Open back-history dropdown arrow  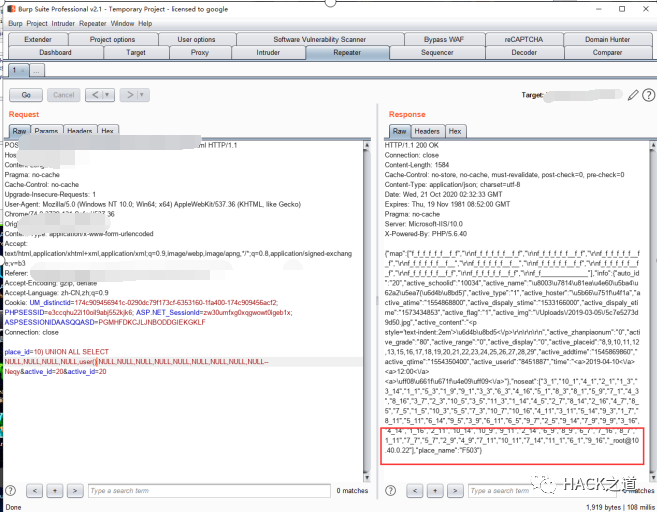pyautogui.click(x=108, y=95)
